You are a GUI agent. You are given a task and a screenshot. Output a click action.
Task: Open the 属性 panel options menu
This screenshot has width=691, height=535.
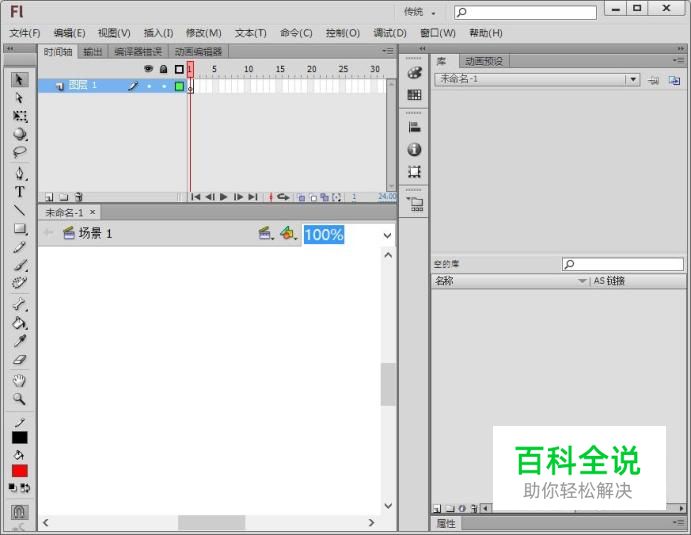tap(679, 523)
